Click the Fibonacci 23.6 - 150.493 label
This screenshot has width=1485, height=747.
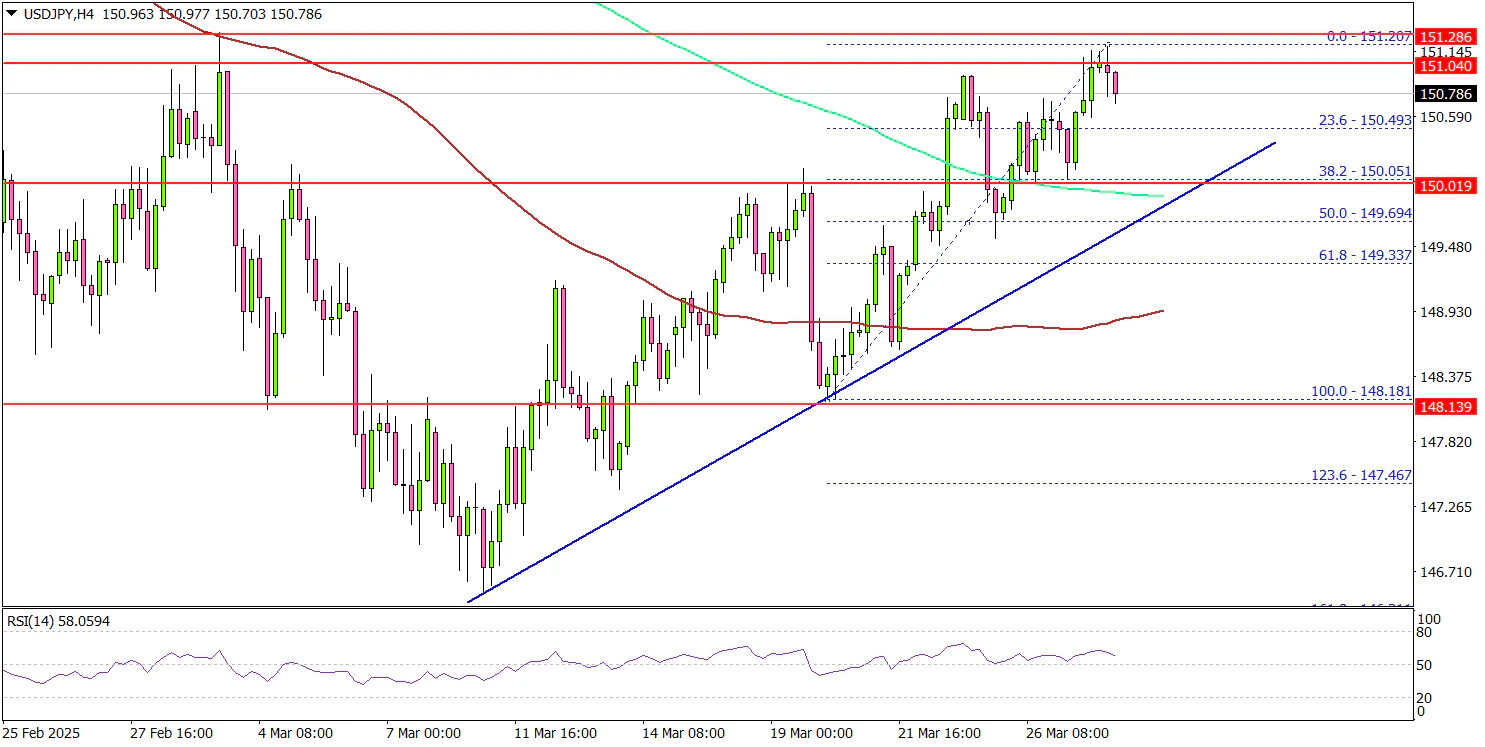[x=1364, y=120]
